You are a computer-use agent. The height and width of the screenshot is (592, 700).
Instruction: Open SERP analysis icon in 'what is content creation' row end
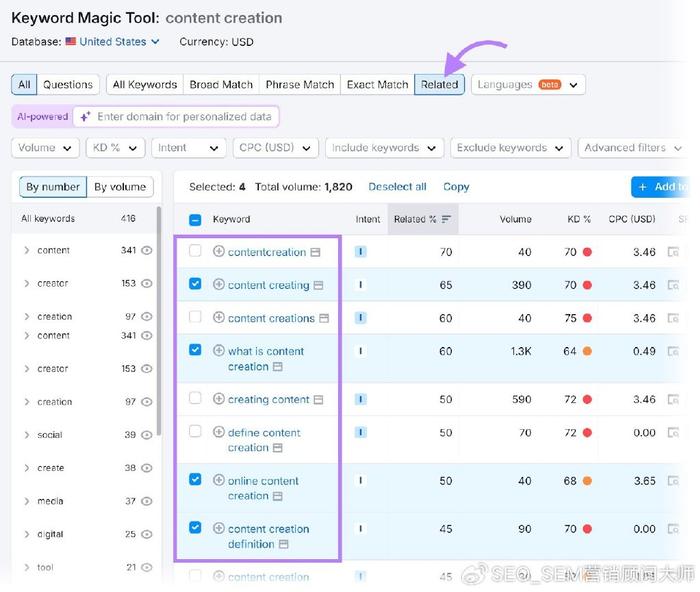click(x=673, y=351)
